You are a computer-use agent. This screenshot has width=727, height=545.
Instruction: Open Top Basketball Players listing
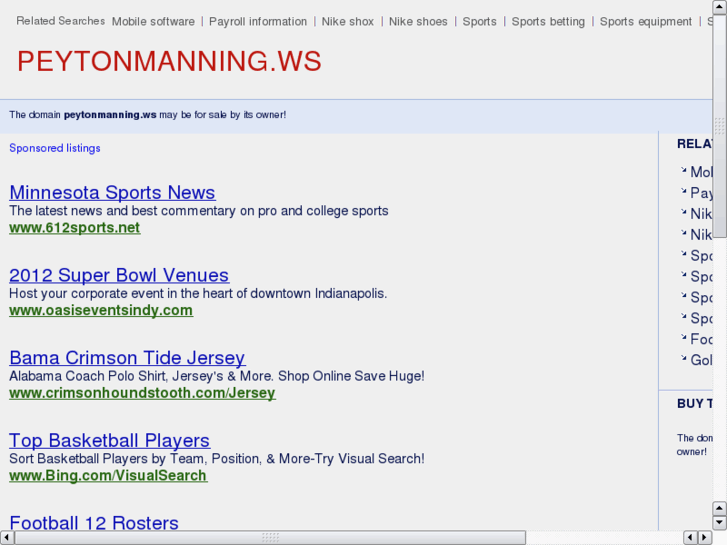(109, 440)
